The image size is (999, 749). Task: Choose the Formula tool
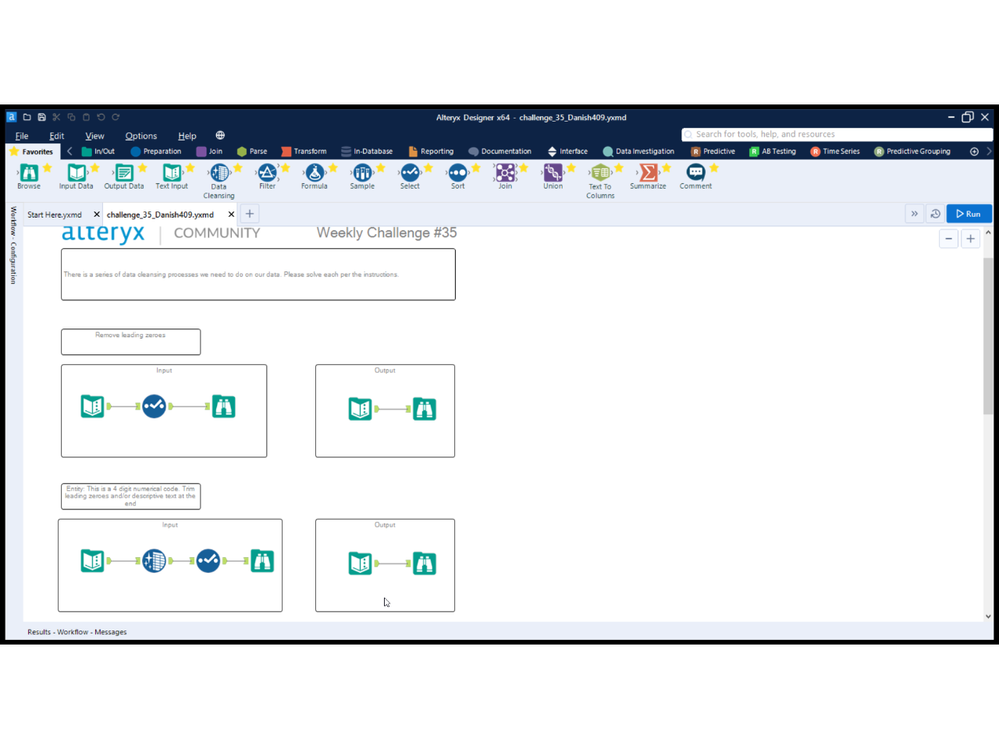pos(314,176)
